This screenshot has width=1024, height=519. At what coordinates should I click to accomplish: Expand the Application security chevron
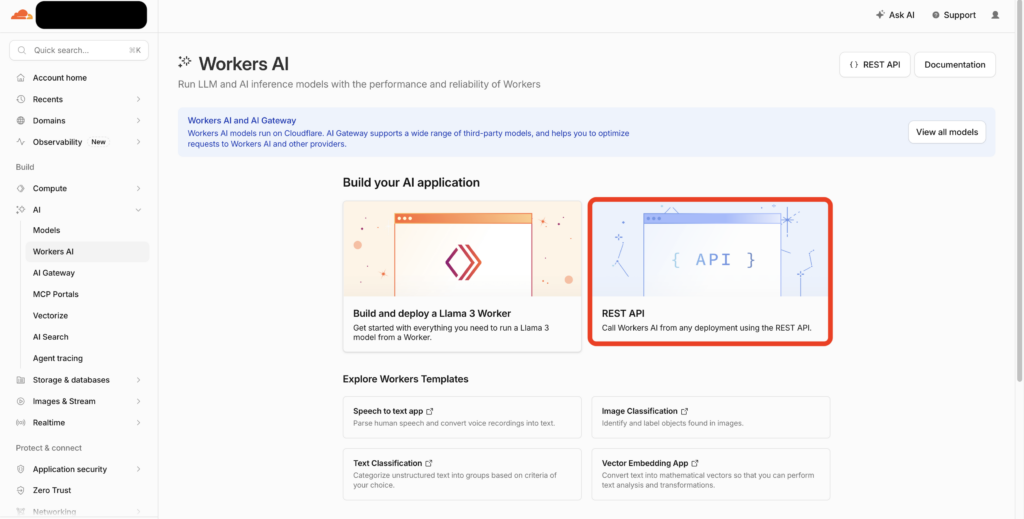point(138,469)
